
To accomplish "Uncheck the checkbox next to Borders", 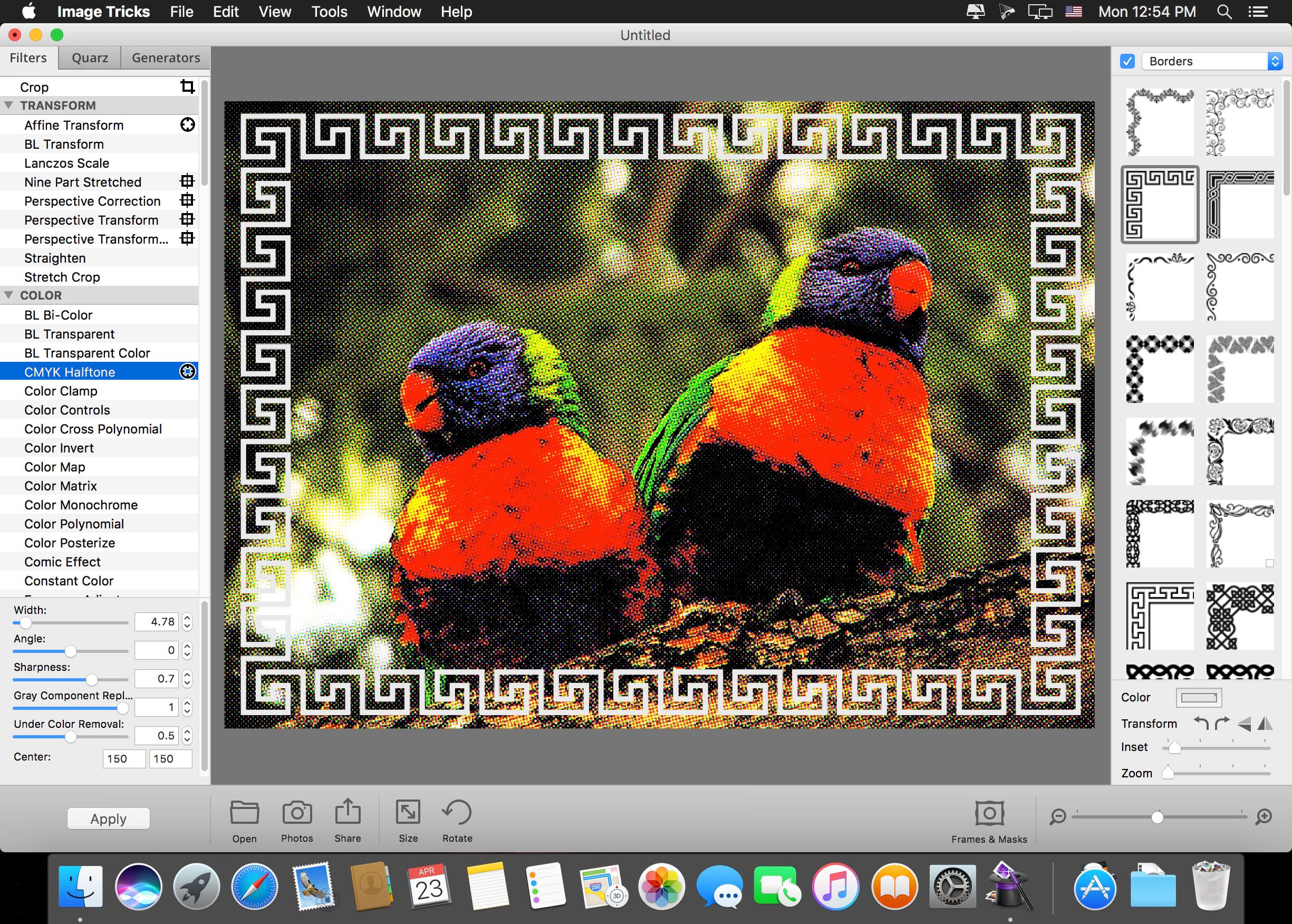I will pos(1127,62).
